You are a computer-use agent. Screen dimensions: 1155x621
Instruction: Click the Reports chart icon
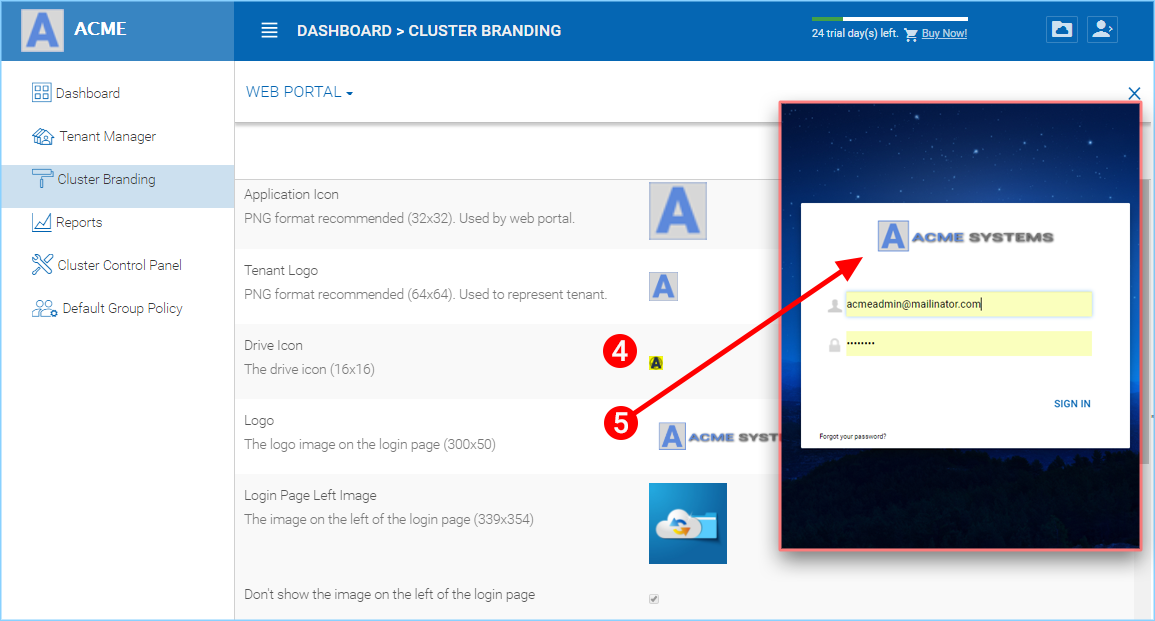41,222
